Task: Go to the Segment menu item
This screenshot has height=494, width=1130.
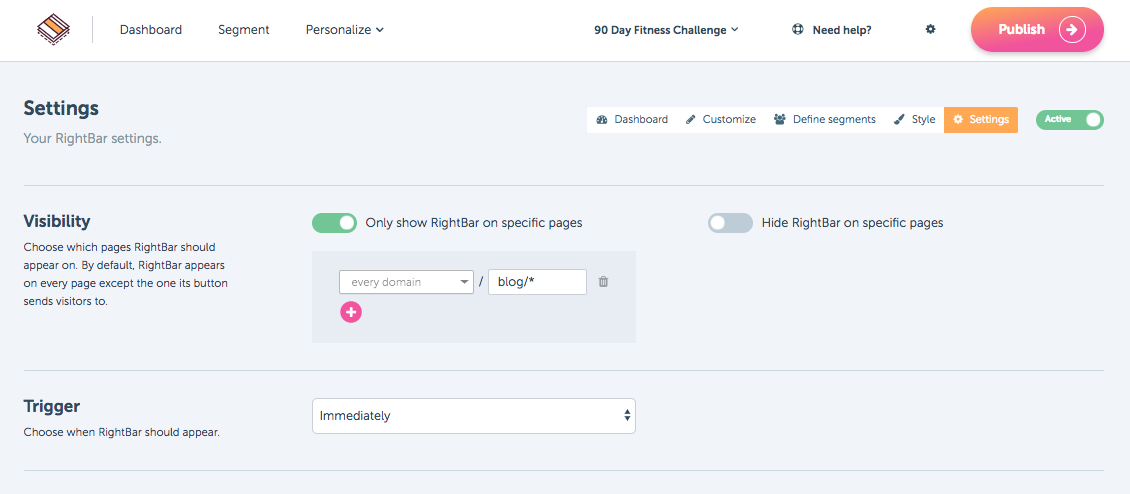Action: pos(244,30)
